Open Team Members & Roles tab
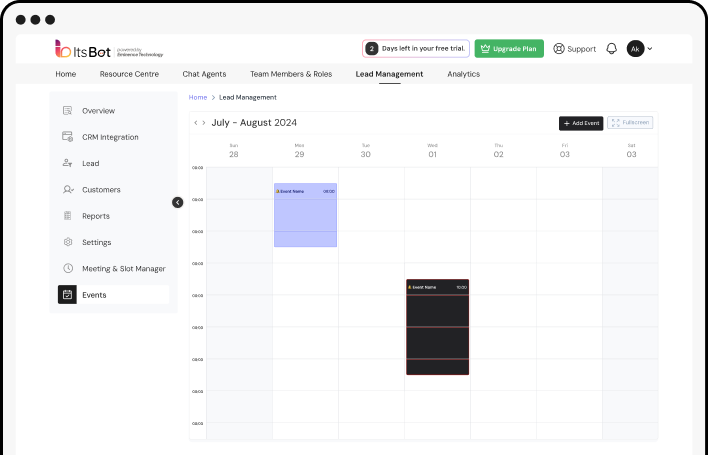The image size is (708, 455). [291, 74]
